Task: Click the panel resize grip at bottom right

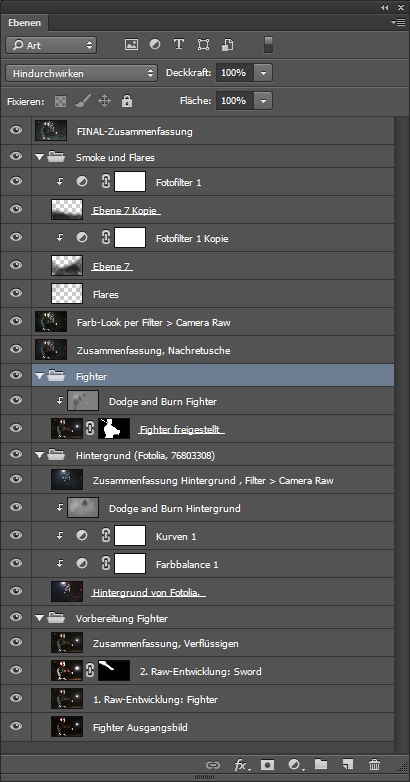Action: pos(403,766)
